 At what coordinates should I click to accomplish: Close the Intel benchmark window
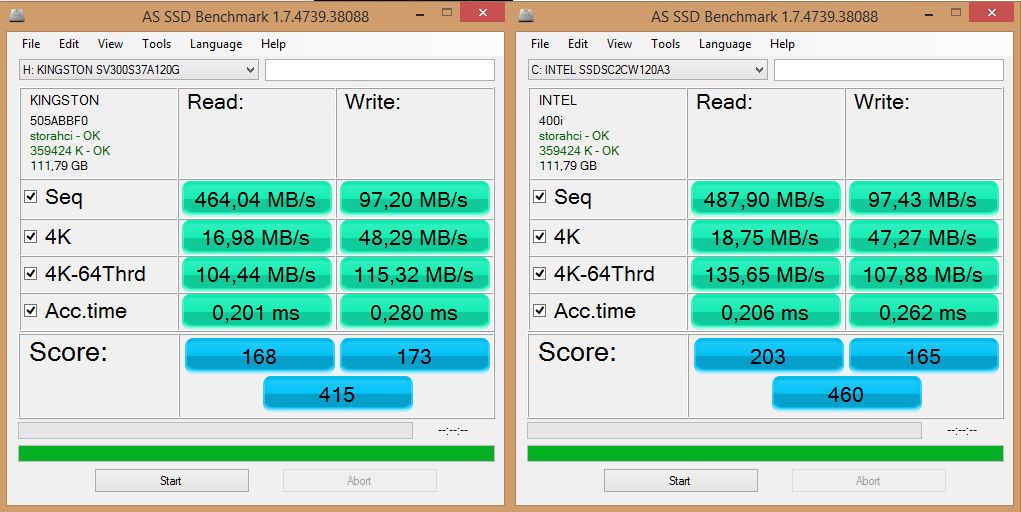pyautogui.click(x=991, y=12)
